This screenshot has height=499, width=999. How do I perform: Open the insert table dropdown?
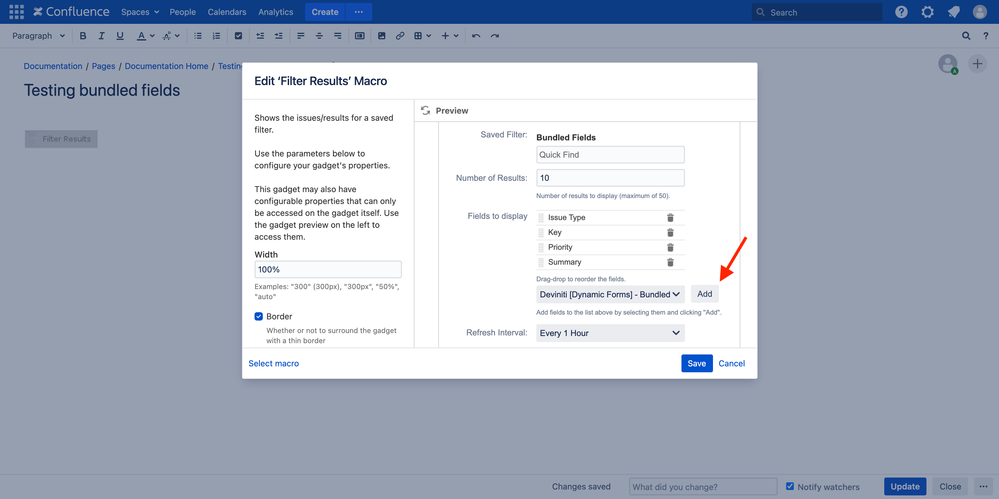pos(422,36)
